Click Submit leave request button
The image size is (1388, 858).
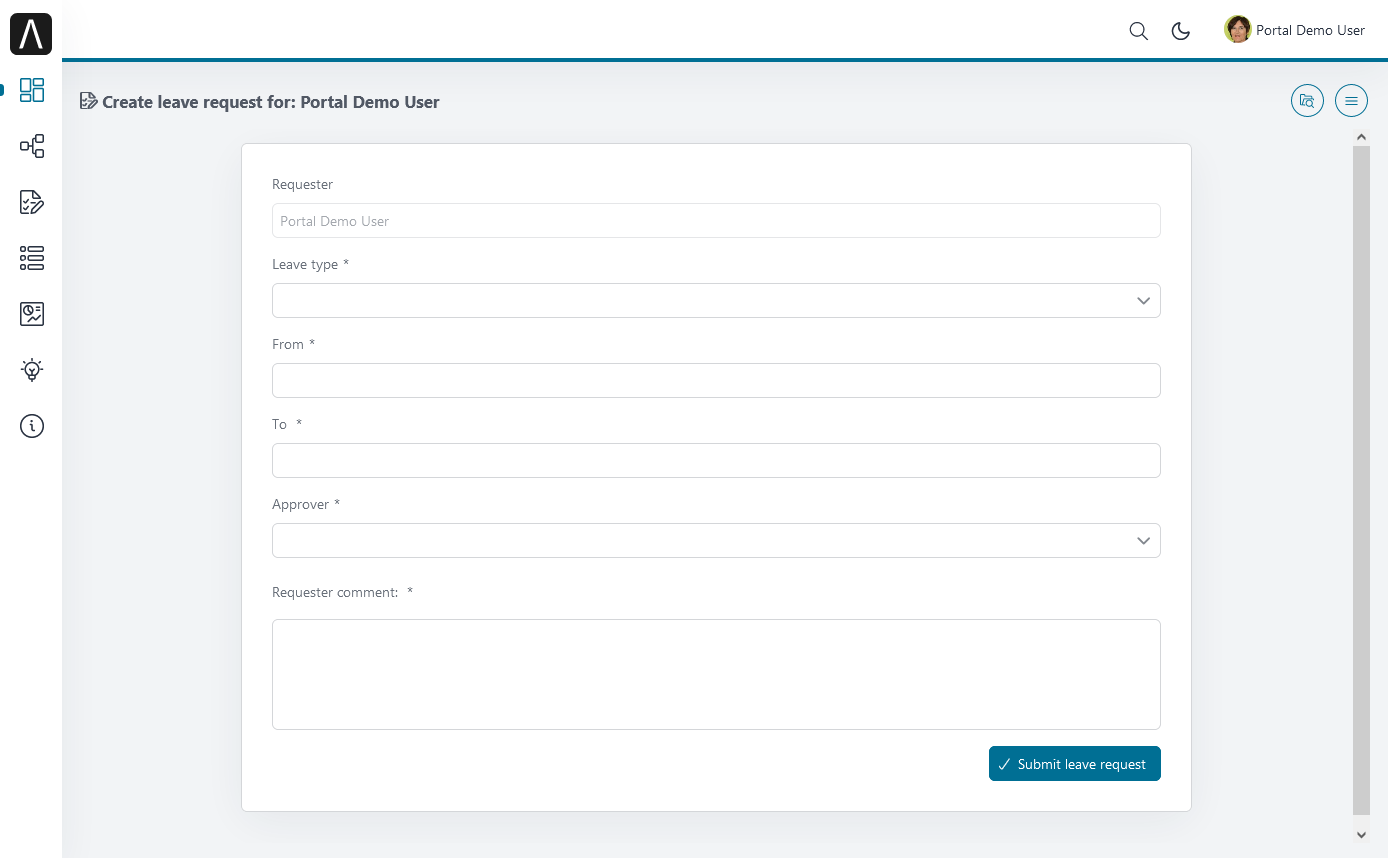pos(1074,764)
